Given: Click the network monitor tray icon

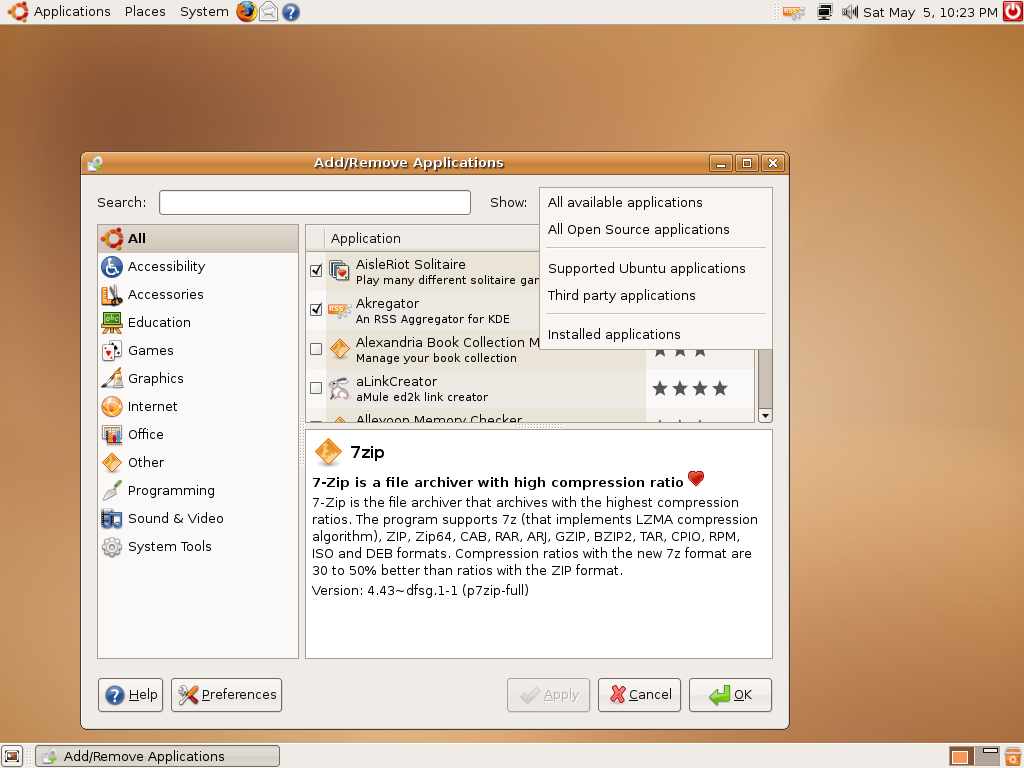Looking at the screenshot, I should 825,12.
